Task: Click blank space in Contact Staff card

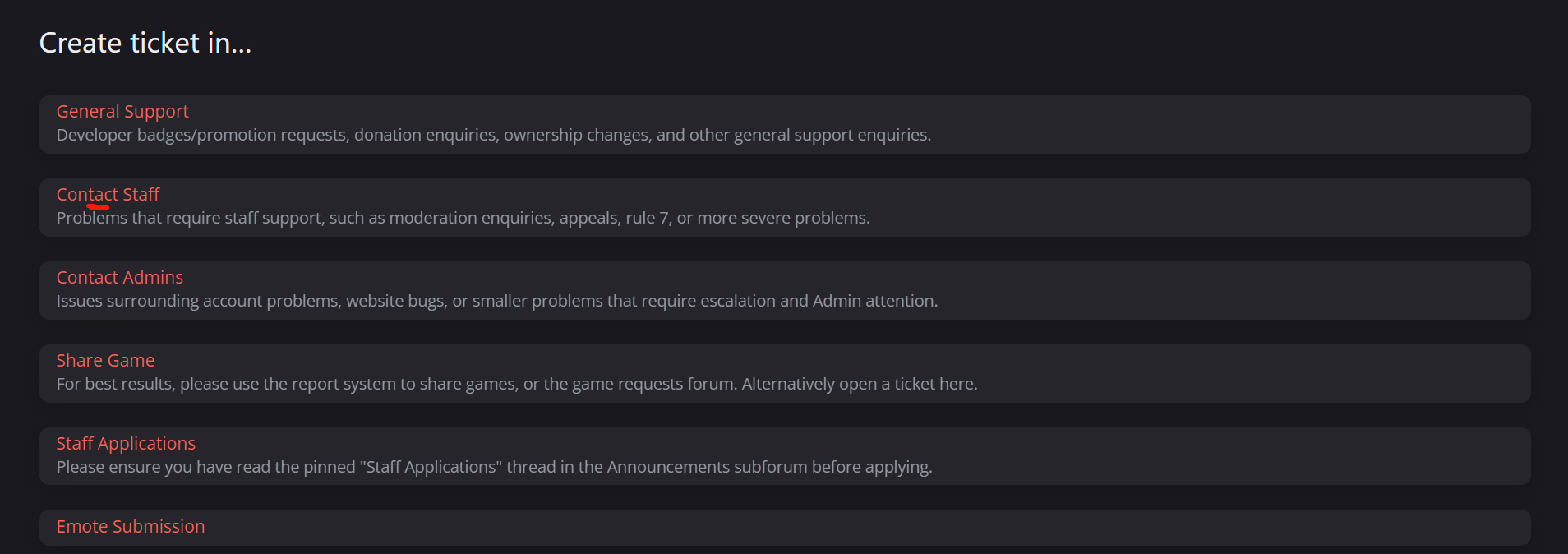Action: (1233, 206)
